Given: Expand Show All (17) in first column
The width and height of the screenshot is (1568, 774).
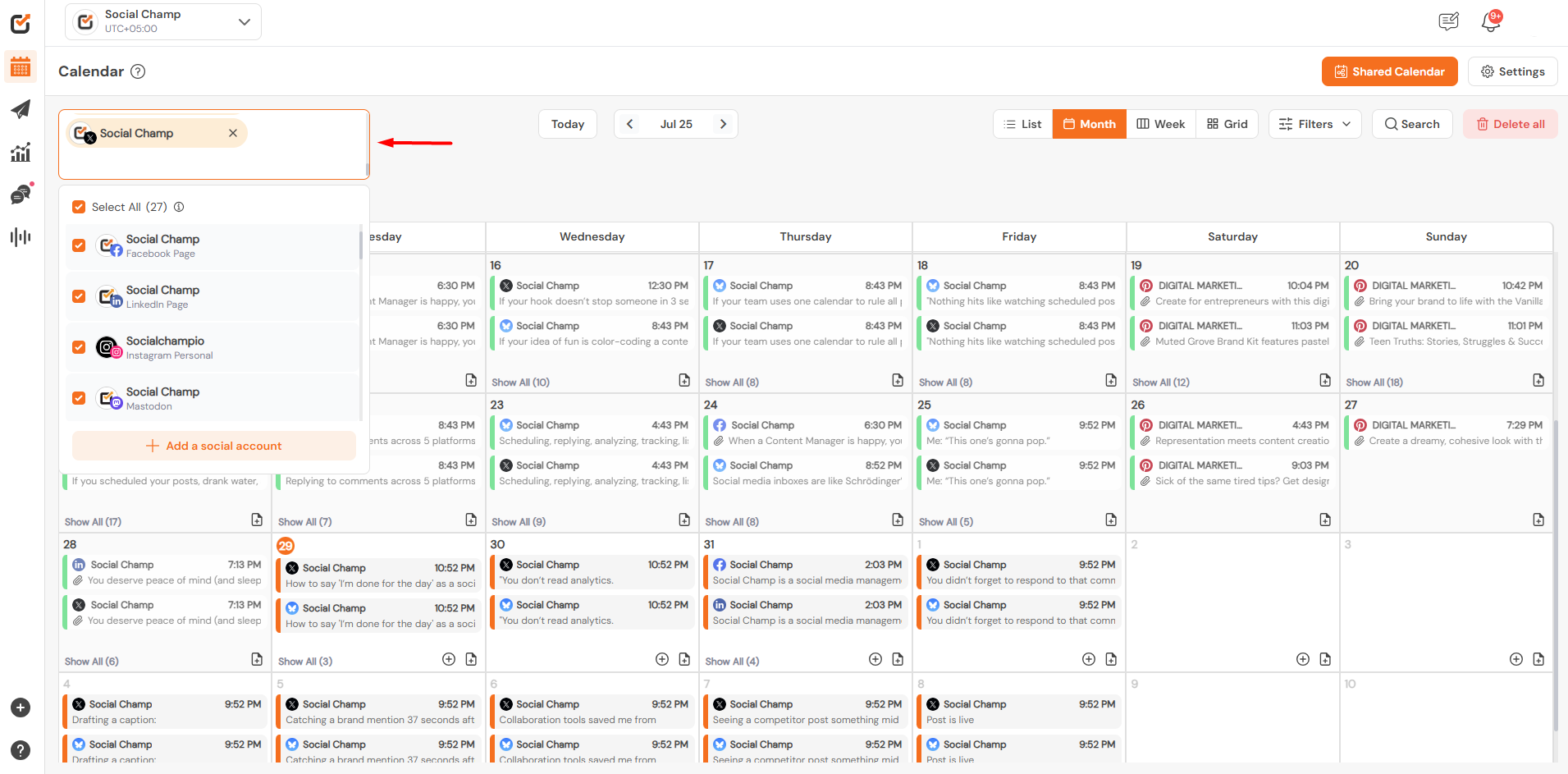Looking at the screenshot, I should click(93, 522).
